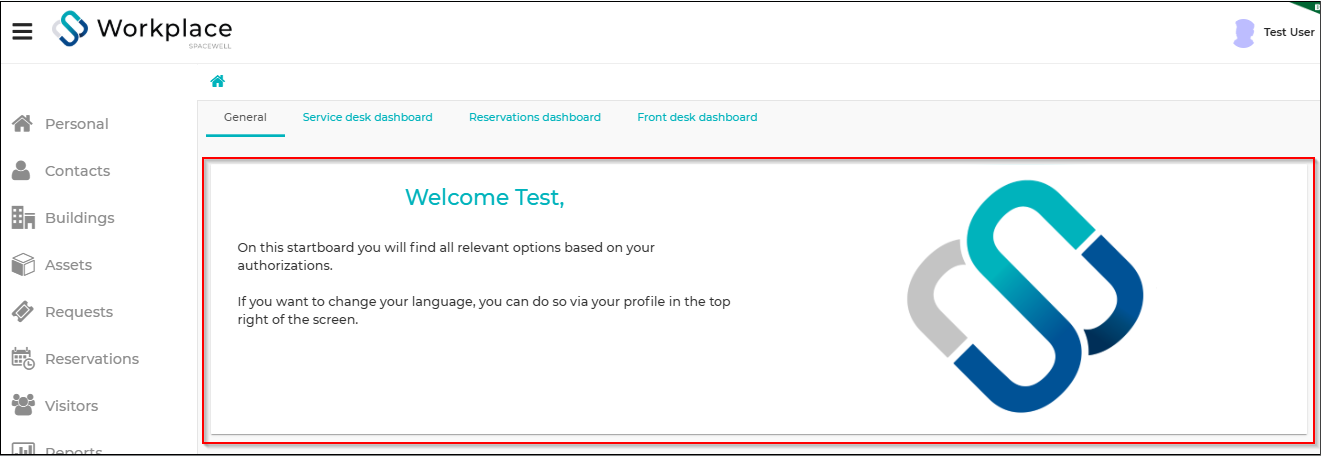Click the large Spacewell logo image
Screen dimensions: 1321x457
1025,297
